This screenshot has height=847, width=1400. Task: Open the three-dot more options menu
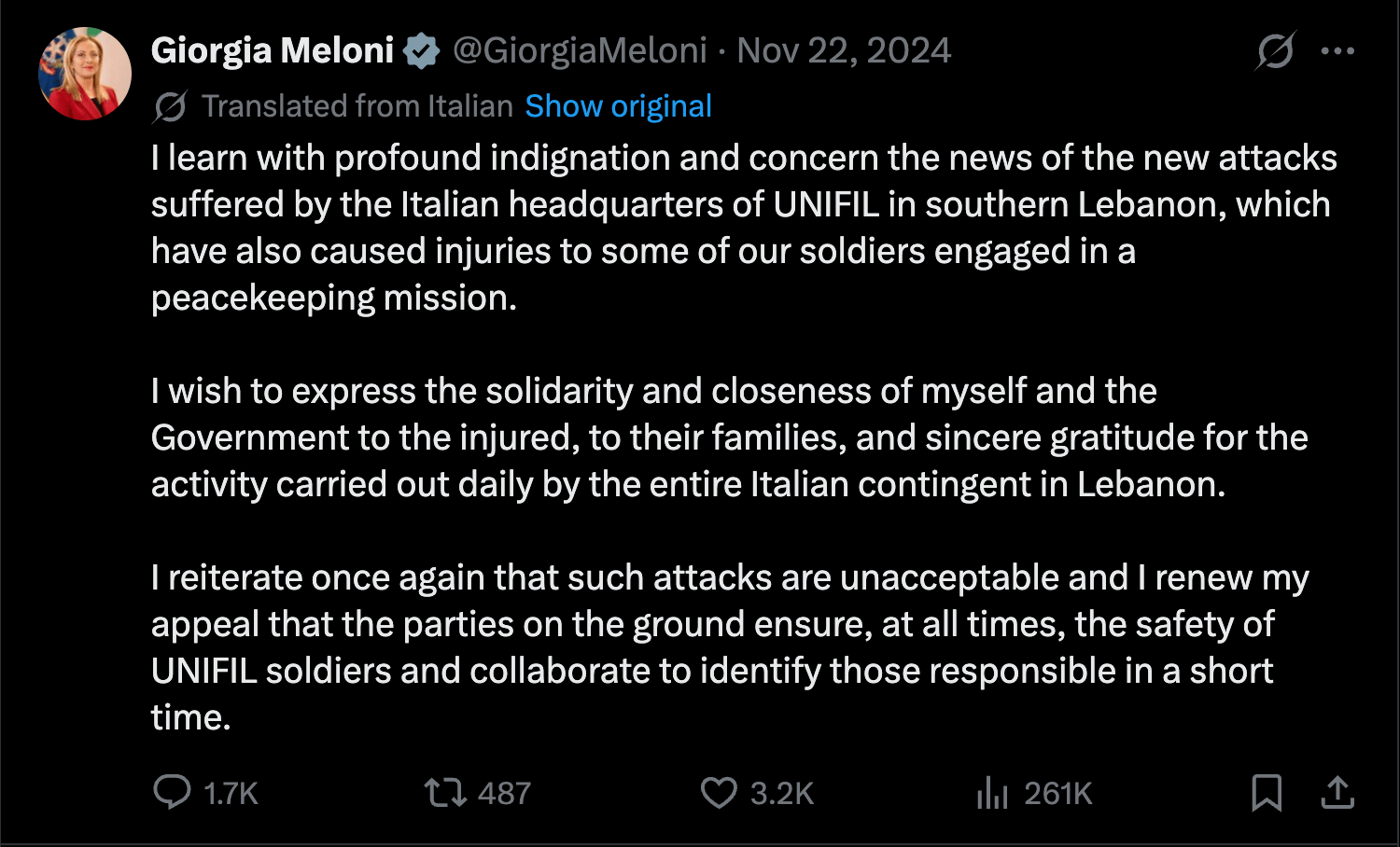[1337, 50]
